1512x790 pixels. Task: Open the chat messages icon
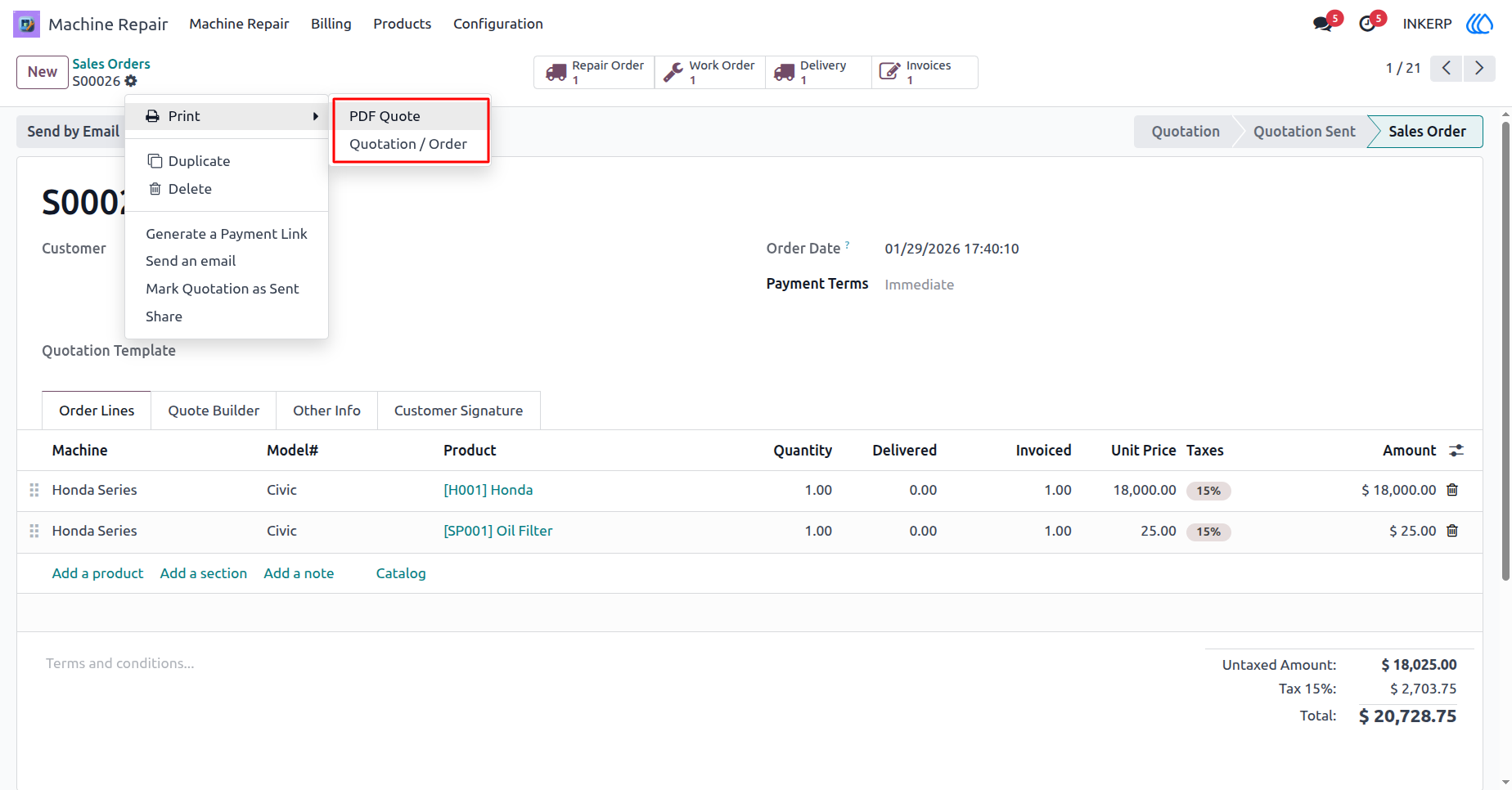(x=1322, y=24)
